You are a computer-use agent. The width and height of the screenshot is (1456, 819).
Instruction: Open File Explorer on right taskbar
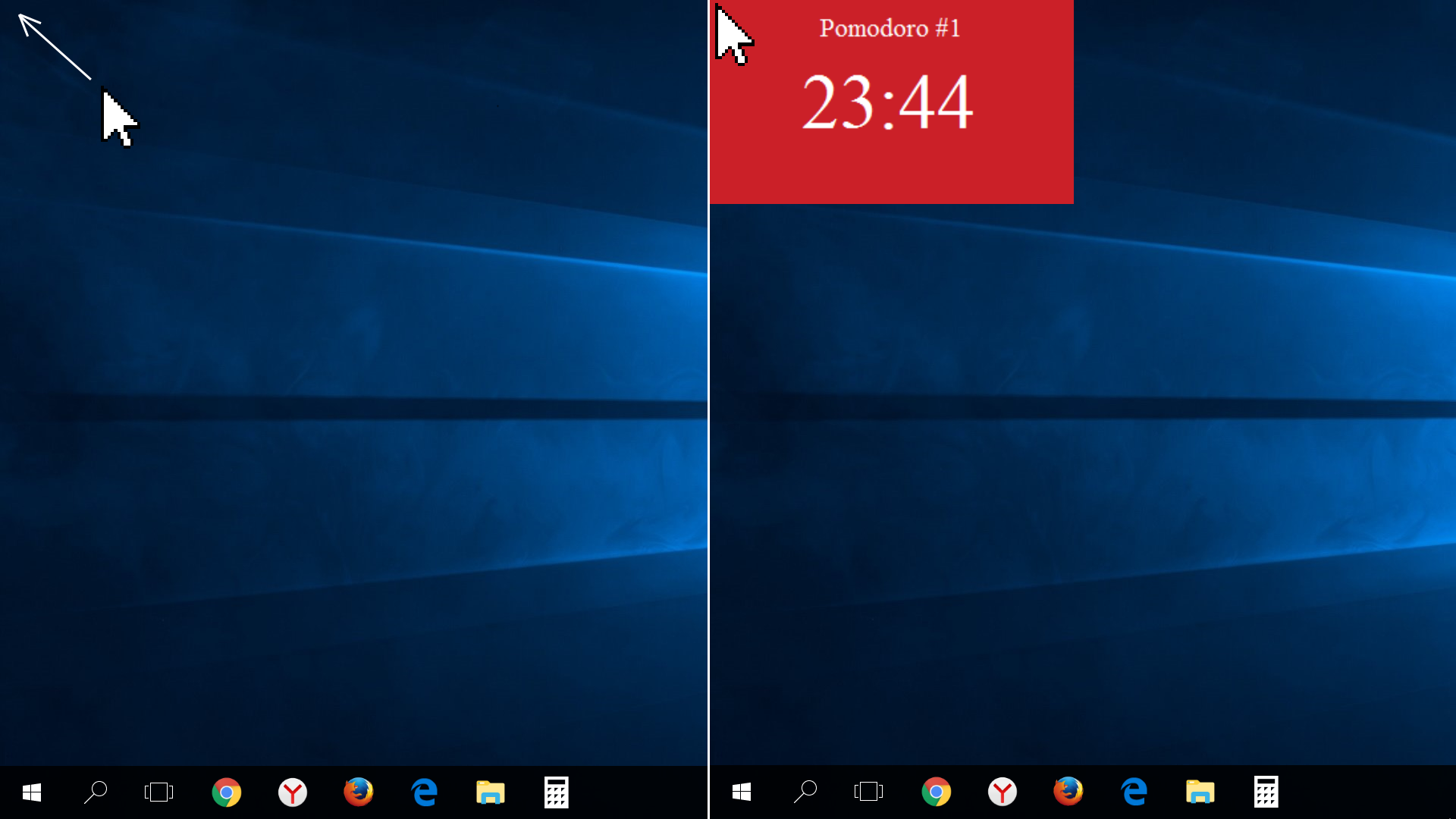point(1200,792)
